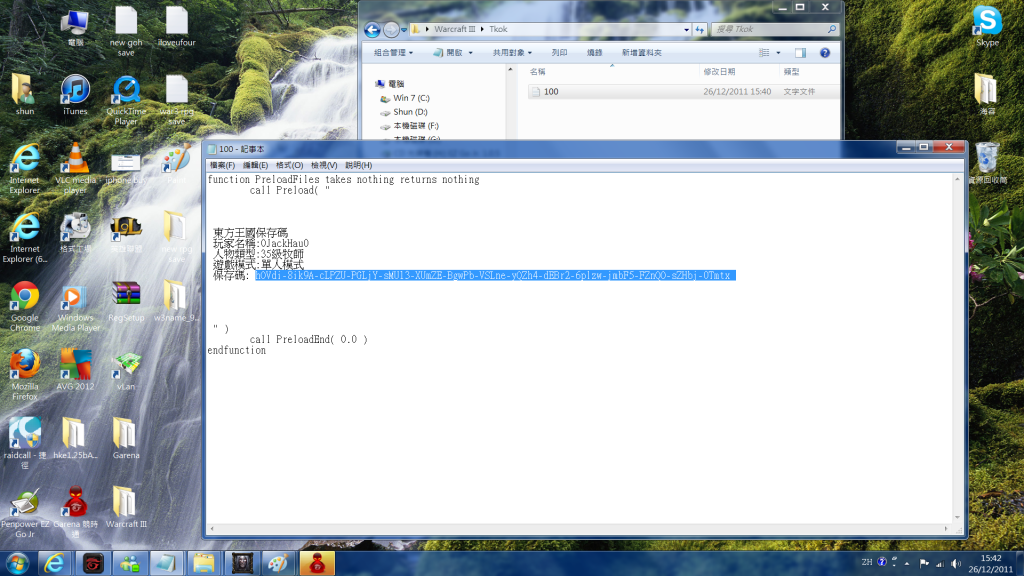This screenshot has width=1024, height=576.
Task: Open Google Chrome desktop icon
Action: coord(25,306)
